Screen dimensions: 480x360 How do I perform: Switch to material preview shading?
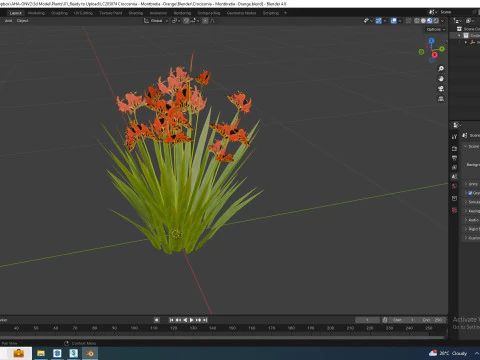coord(430,21)
